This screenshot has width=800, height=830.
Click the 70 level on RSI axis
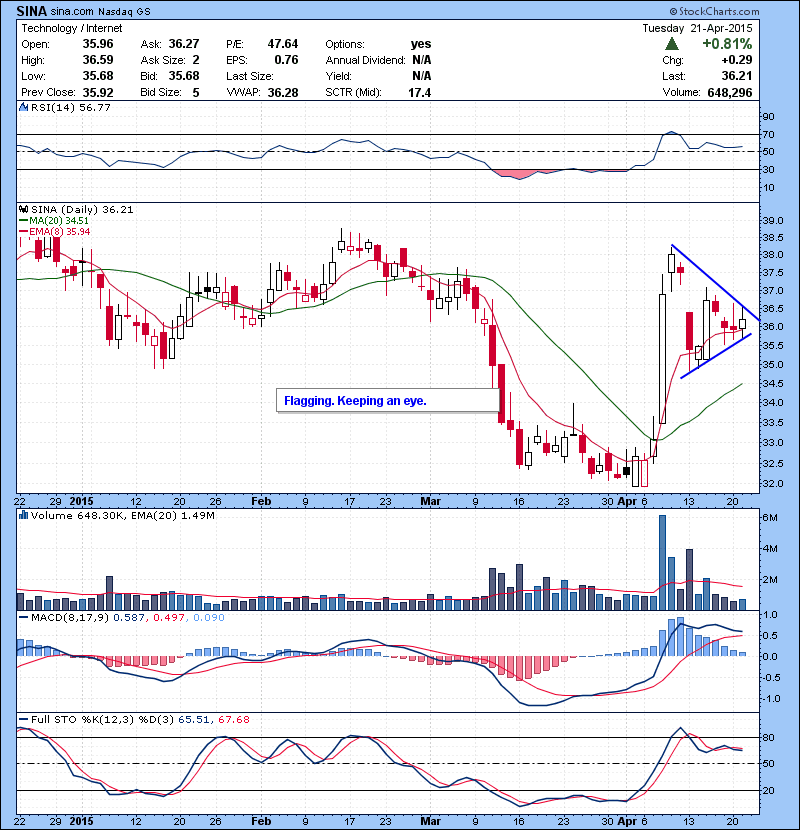click(768, 134)
